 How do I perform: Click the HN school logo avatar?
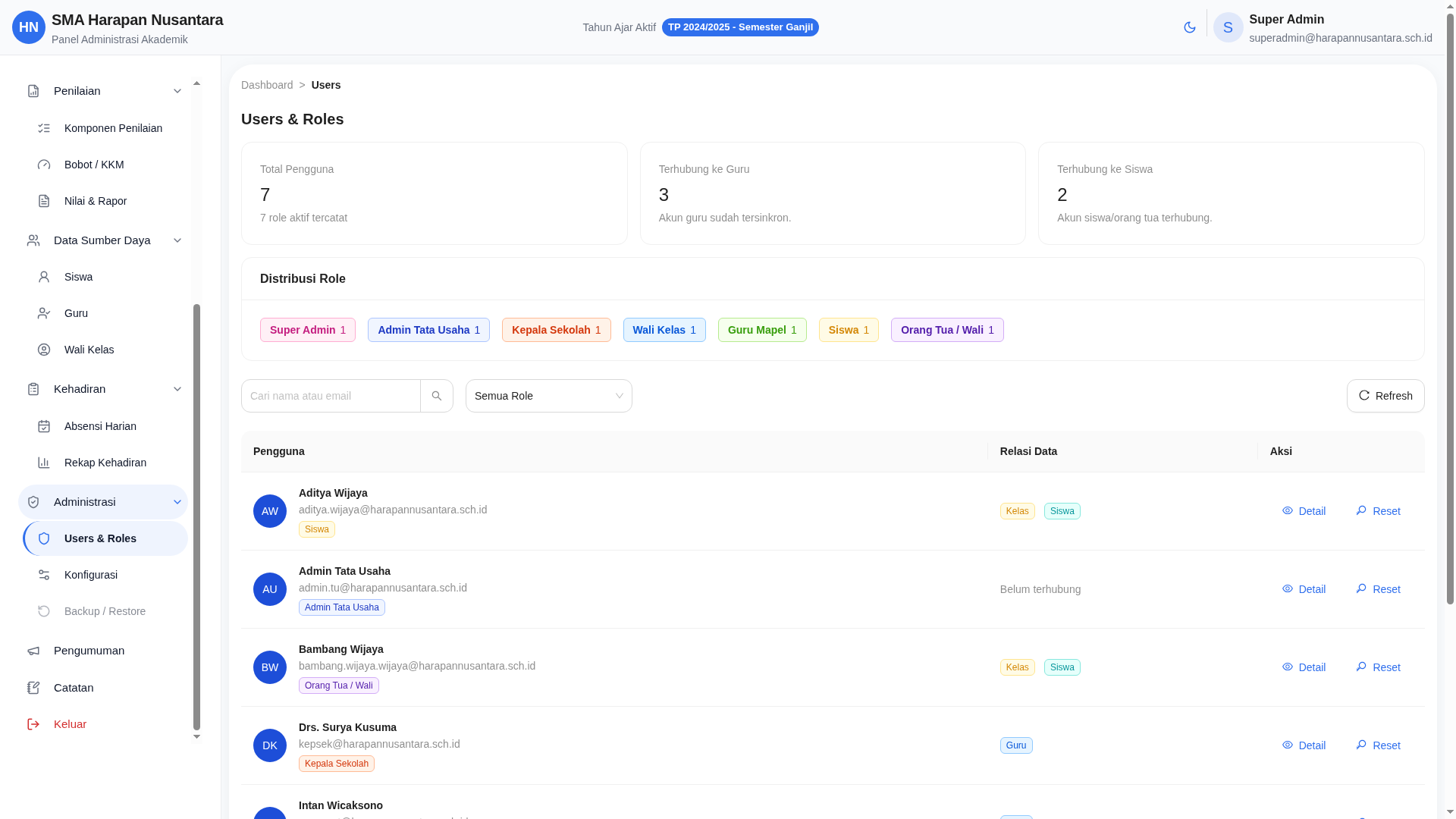pos(29,27)
